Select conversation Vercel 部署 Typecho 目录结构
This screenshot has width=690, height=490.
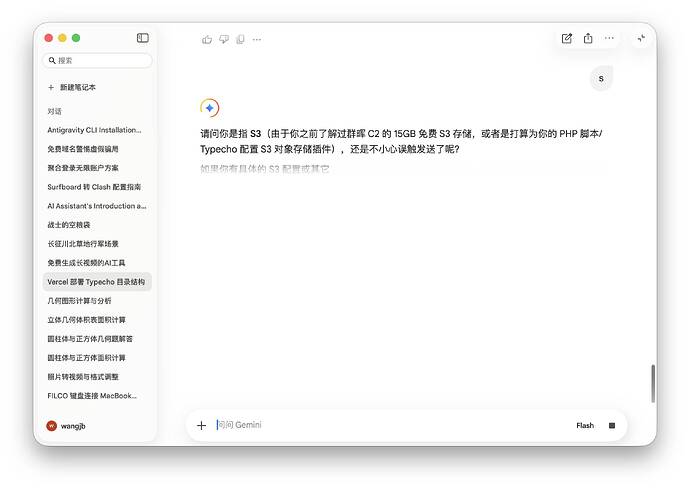click(x=97, y=282)
